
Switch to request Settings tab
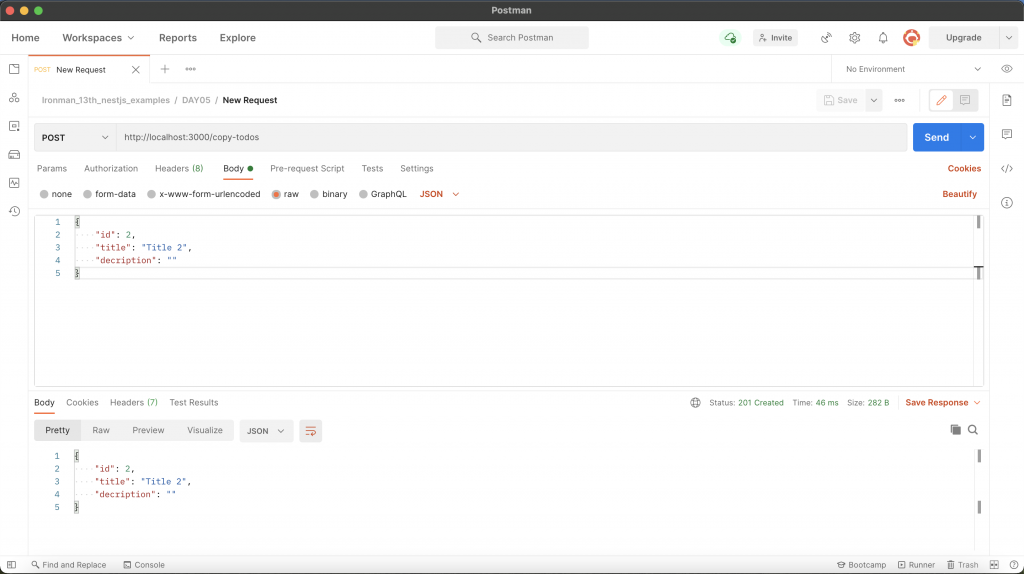[417, 168]
